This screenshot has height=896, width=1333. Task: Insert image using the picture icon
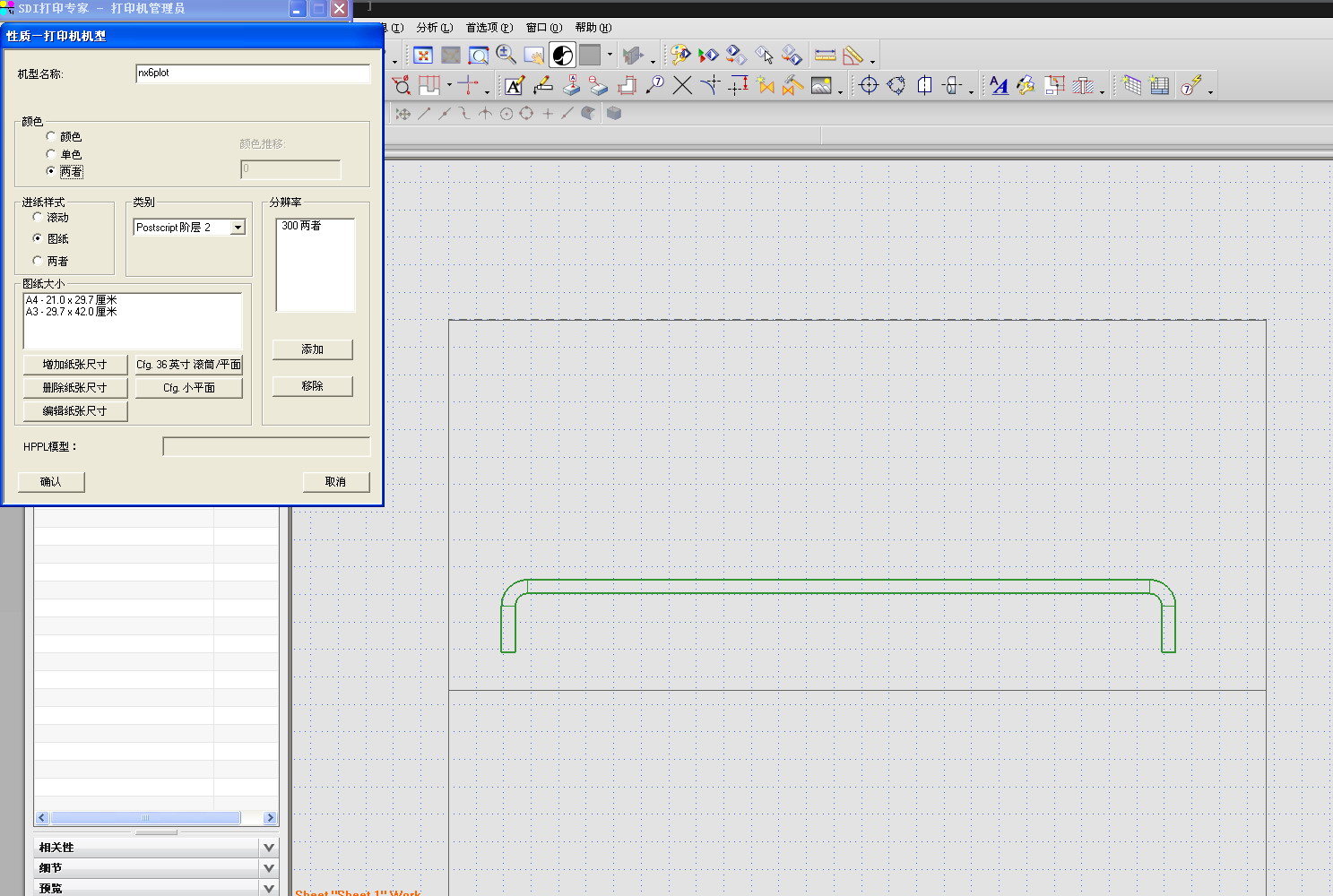tap(821, 86)
